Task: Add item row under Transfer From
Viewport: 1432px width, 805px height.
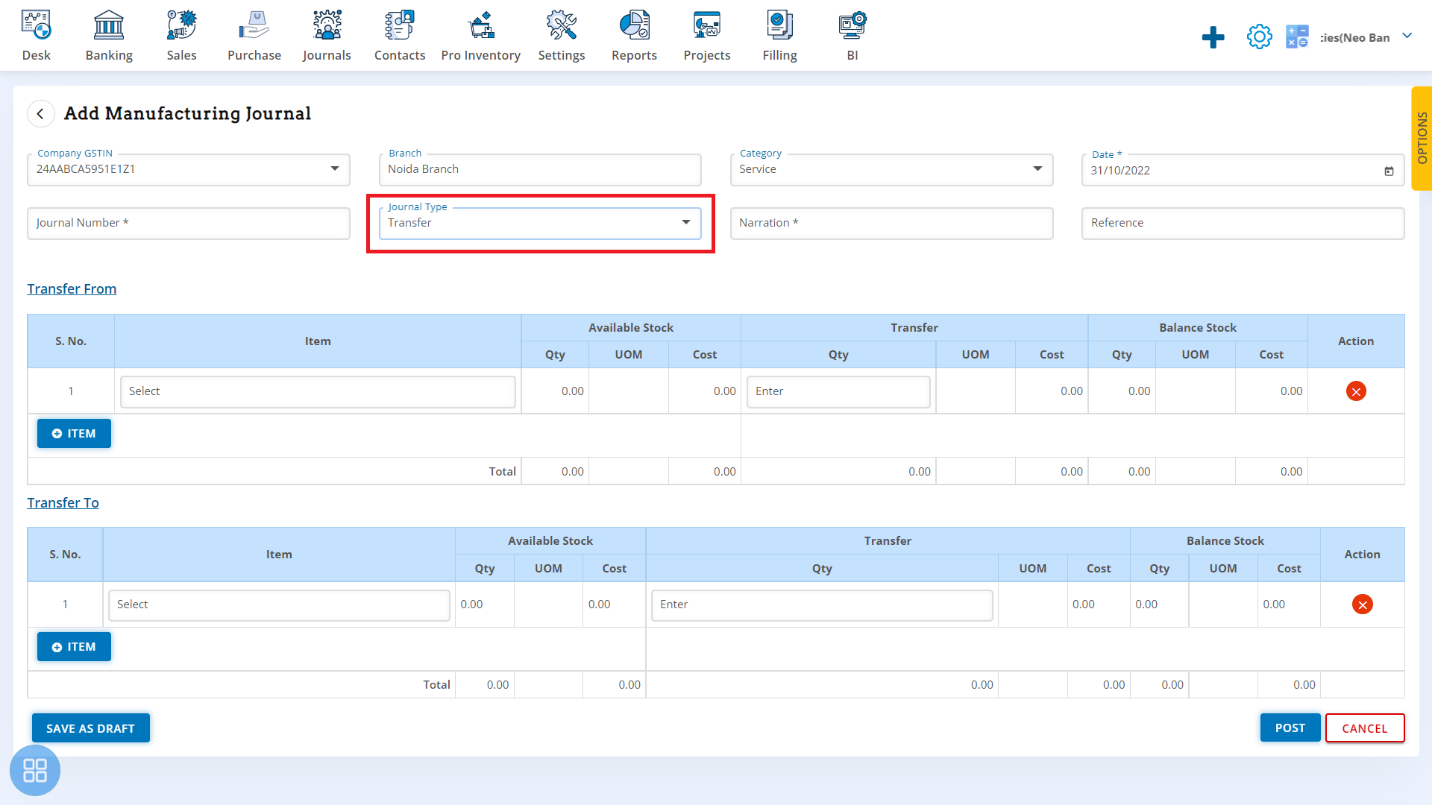Action: [x=74, y=433]
